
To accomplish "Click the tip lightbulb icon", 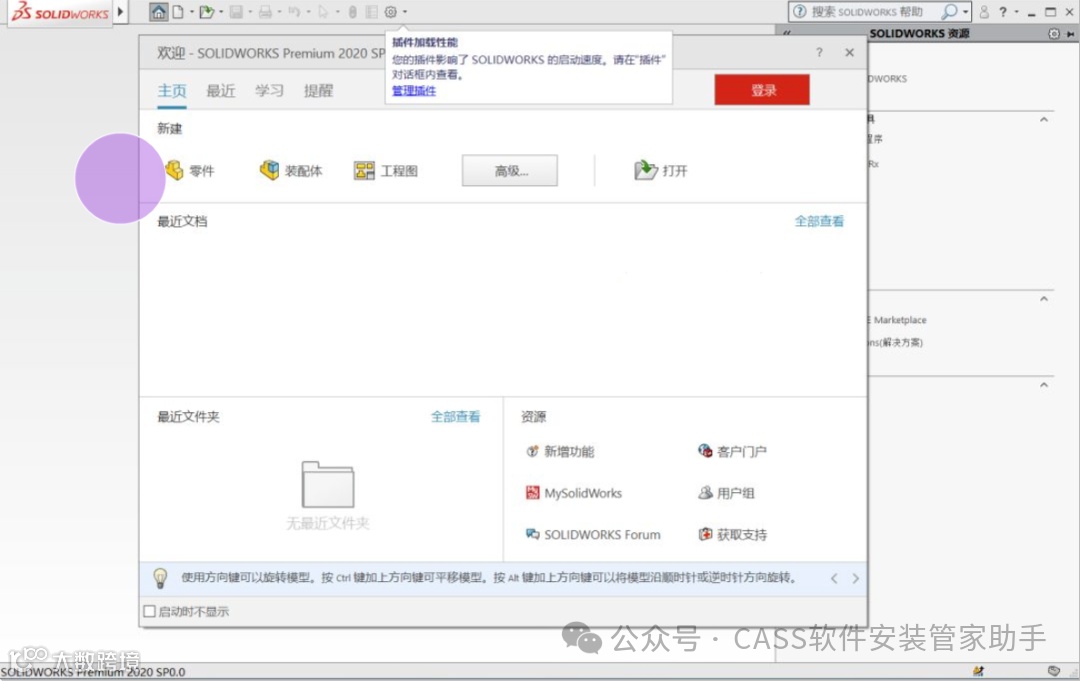I will 160,578.
